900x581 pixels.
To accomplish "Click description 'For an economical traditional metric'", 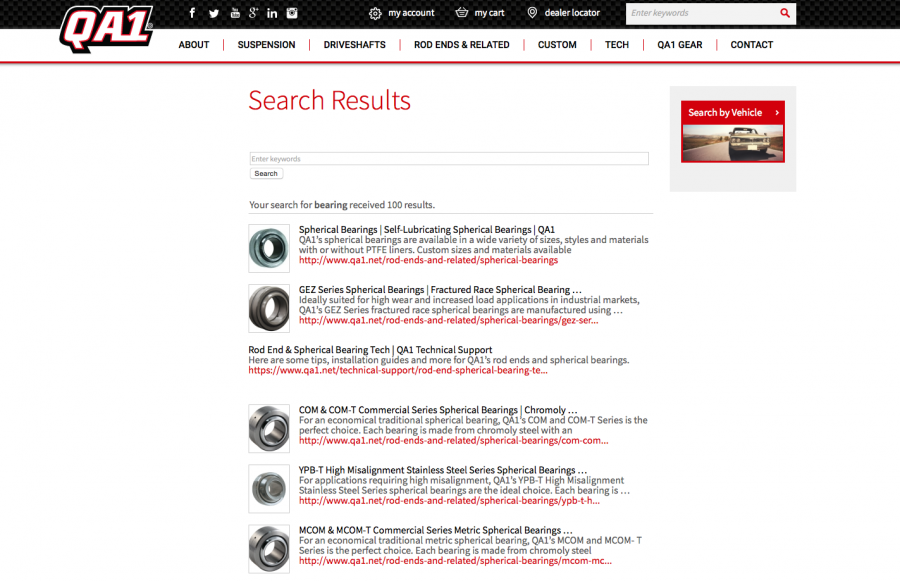I will 471,545.
